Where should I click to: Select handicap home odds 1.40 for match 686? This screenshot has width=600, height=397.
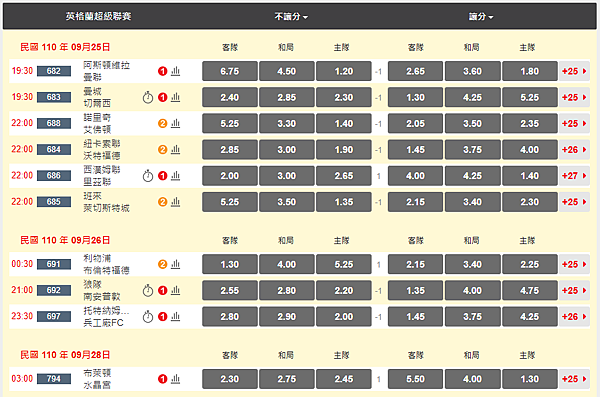(x=530, y=176)
